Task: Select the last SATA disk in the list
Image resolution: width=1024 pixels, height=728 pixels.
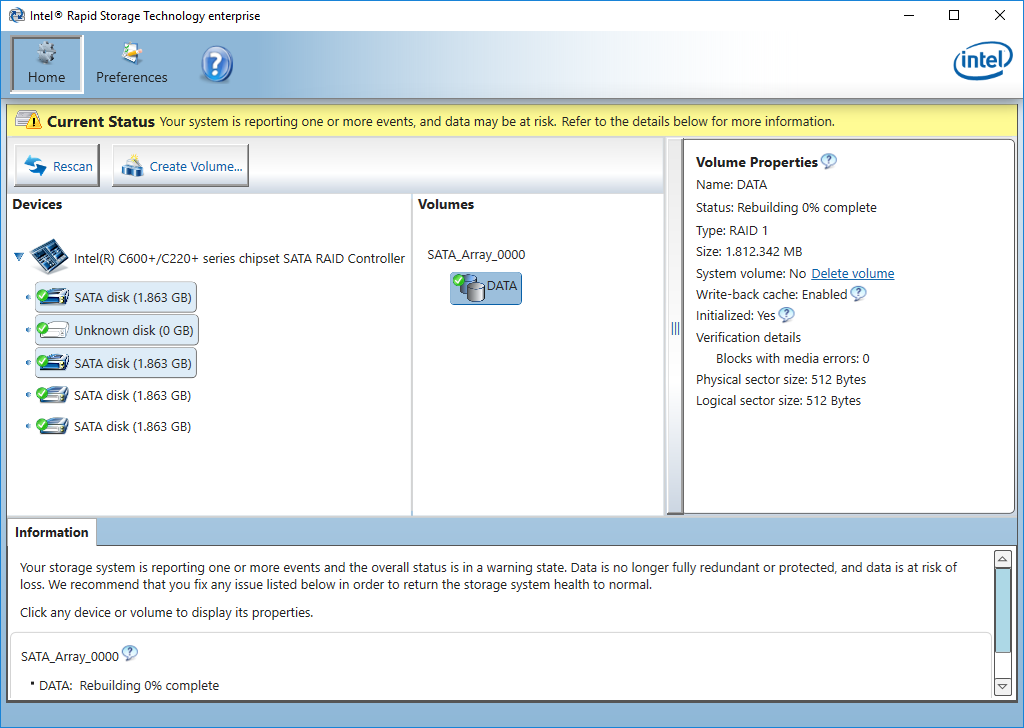Action: pos(116,426)
